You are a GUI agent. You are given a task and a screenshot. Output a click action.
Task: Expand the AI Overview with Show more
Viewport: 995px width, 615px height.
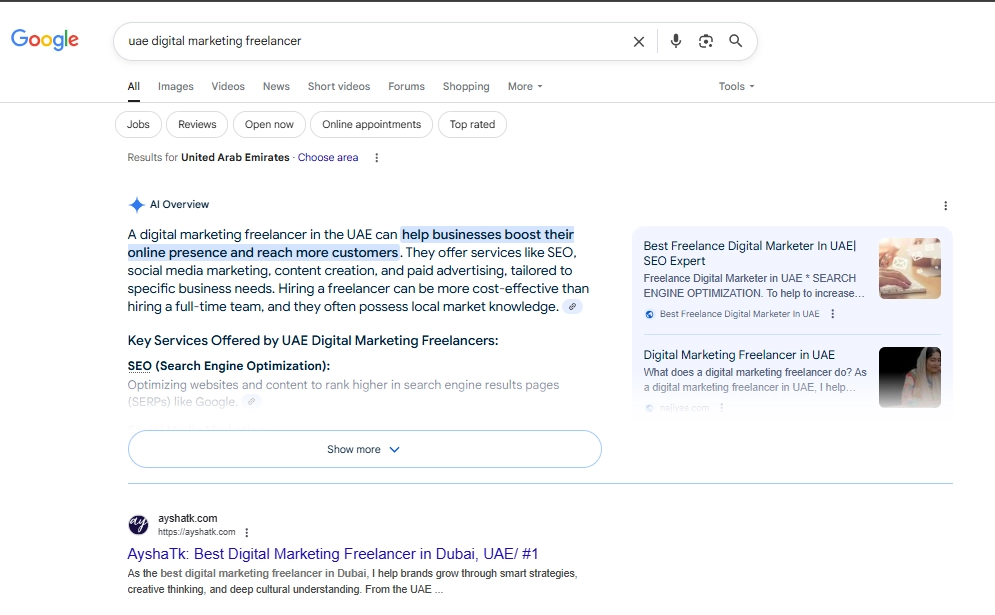(x=364, y=449)
